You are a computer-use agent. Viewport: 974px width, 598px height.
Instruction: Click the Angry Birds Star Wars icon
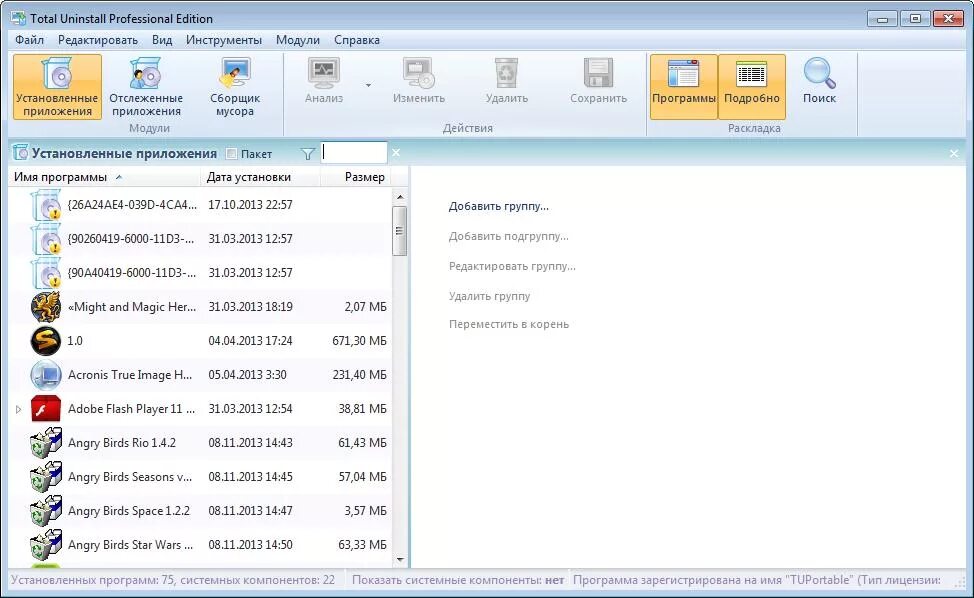pyautogui.click(x=46, y=545)
